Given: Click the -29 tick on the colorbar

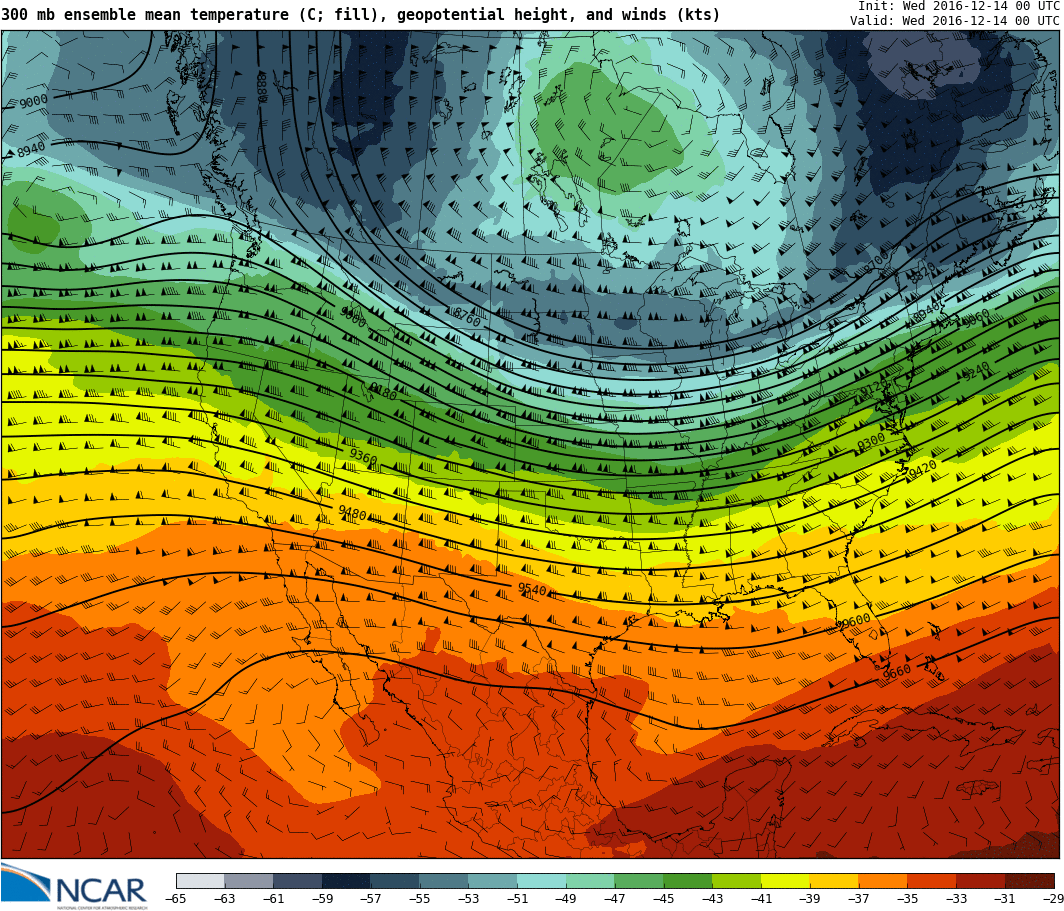Looking at the screenshot, I should click(x=1052, y=899).
